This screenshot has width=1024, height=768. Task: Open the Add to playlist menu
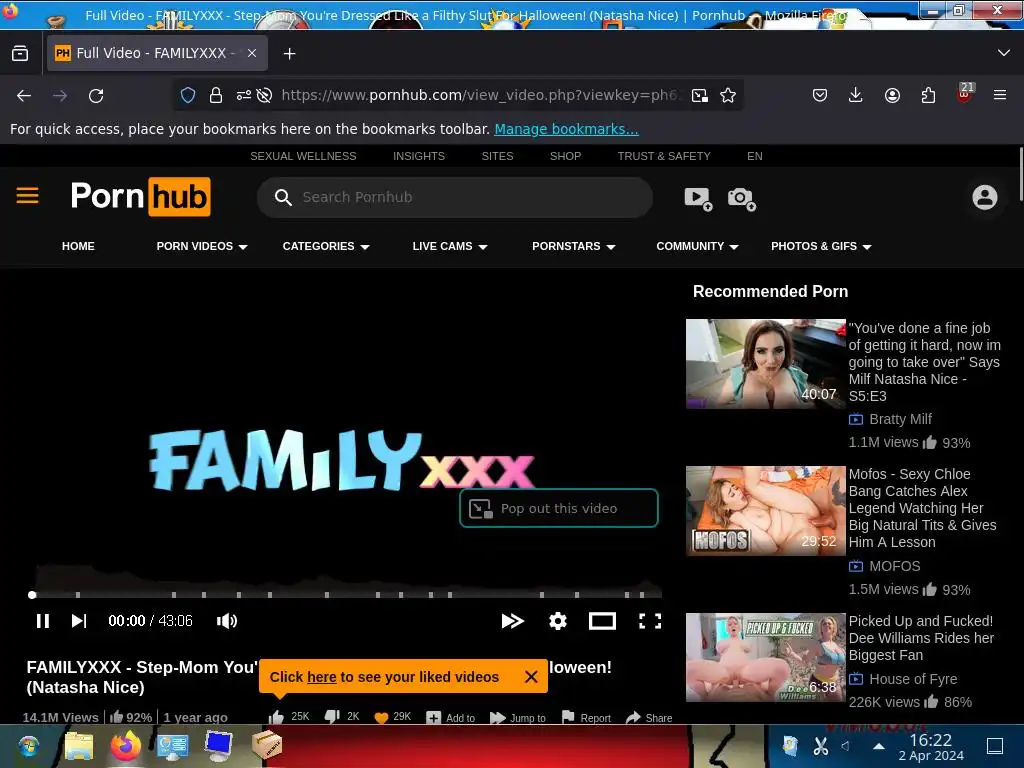(x=451, y=718)
